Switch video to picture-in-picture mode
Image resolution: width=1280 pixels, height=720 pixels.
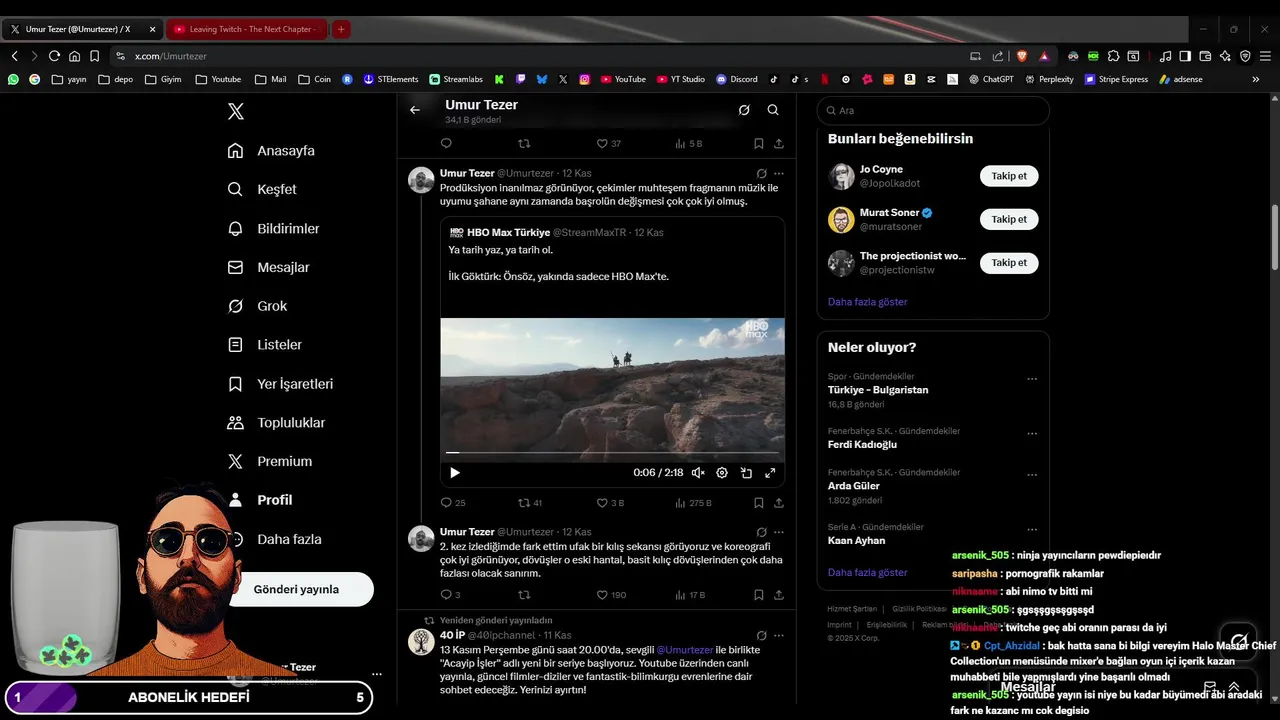coord(746,473)
